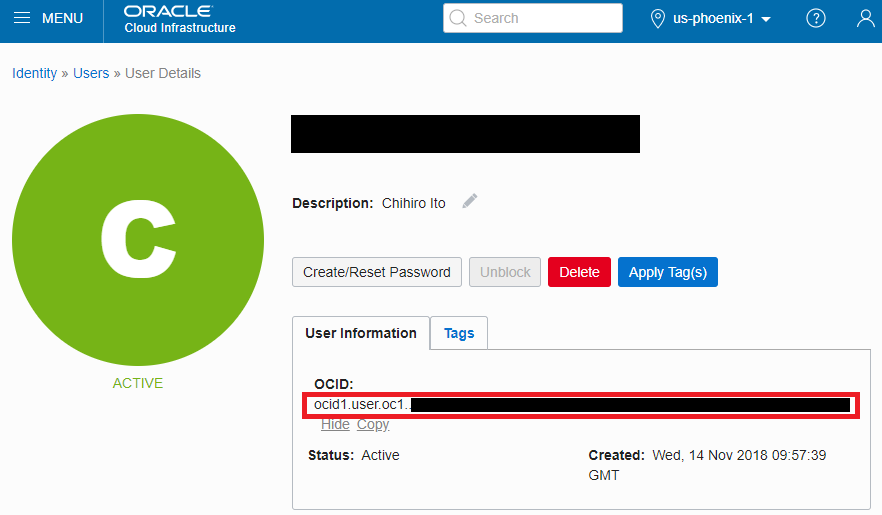Click the 'User Details' breadcrumb text

[163, 73]
